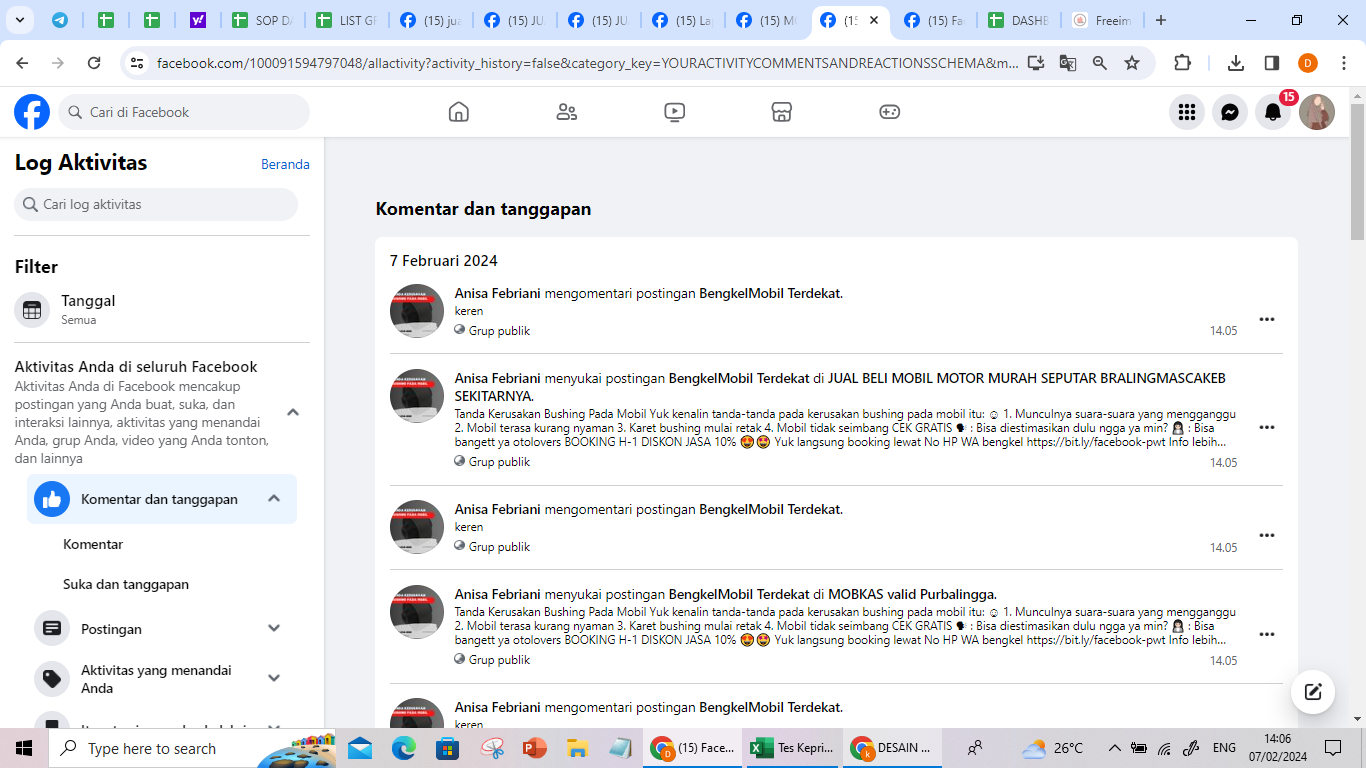
Task: Switch to the DASHB browser tab
Action: 1018,20
